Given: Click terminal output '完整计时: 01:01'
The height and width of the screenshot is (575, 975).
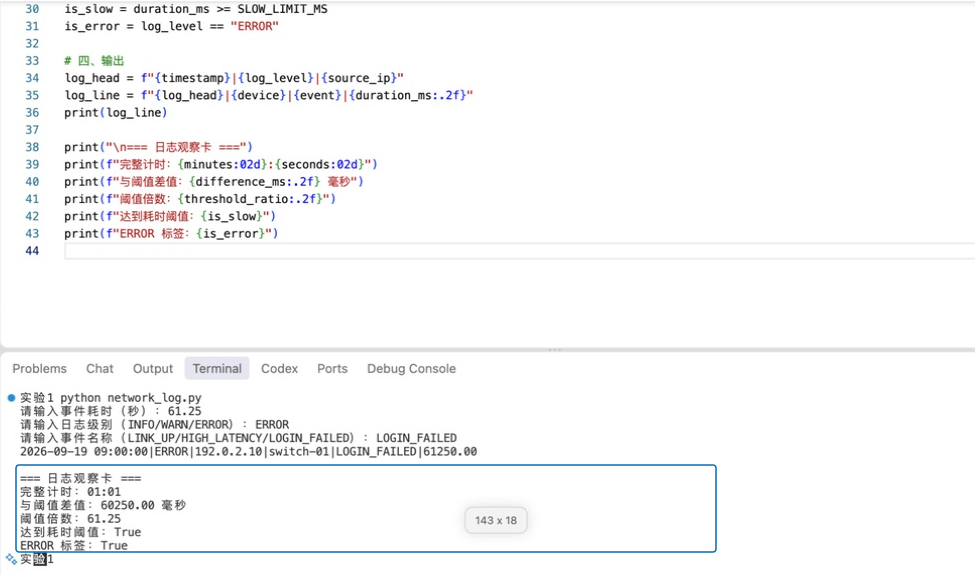Looking at the screenshot, I should coord(70,492).
